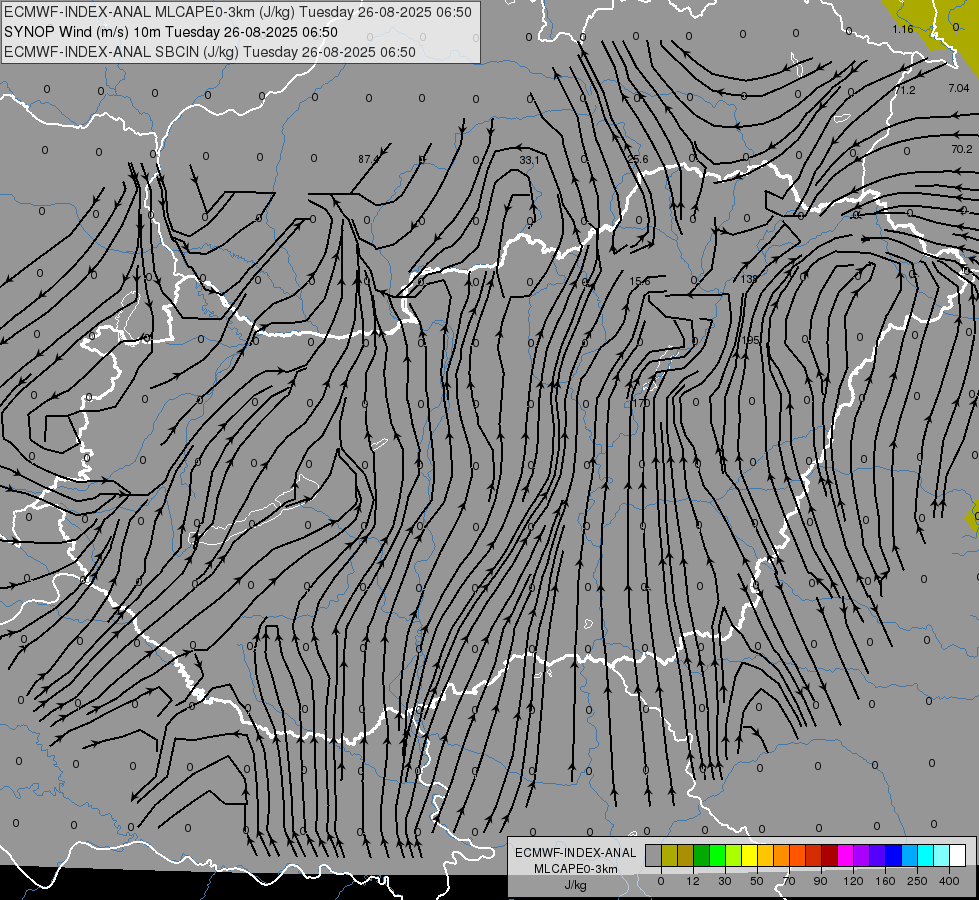Click the ECMWF-INDEX-ANAL MLCAPE0-3km title line

click(x=238, y=12)
